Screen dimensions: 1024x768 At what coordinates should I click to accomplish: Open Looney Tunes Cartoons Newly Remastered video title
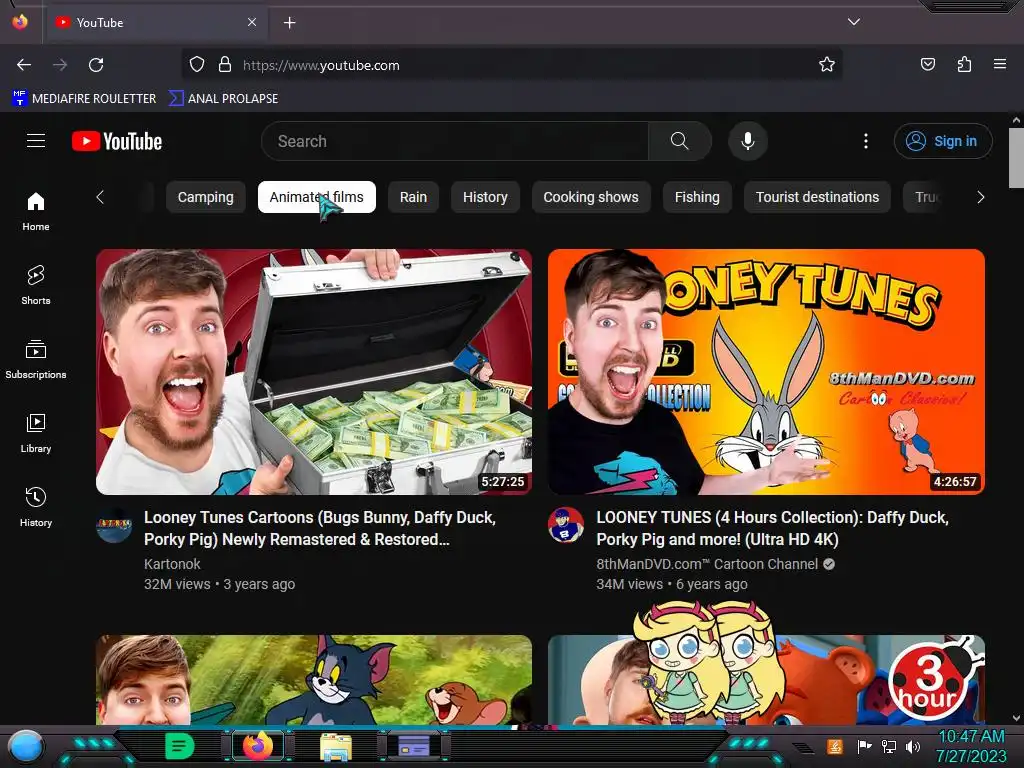(x=320, y=528)
